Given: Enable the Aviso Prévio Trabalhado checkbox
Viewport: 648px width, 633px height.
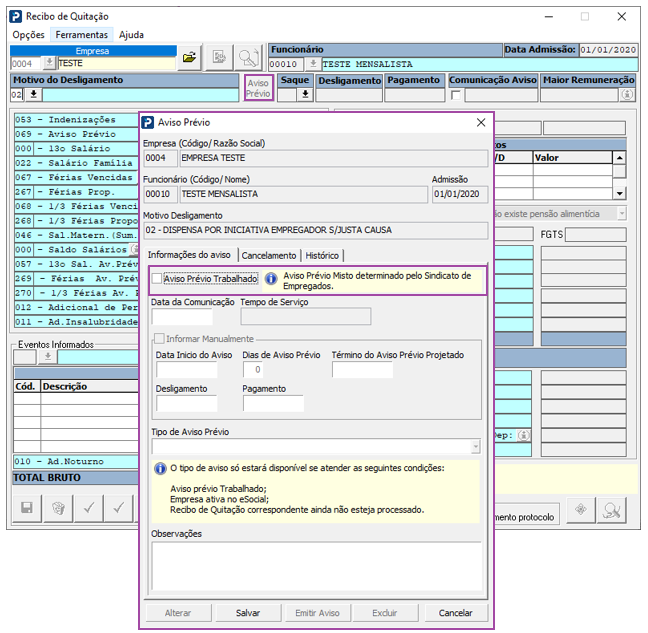Looking at the screenshot, I should click(x=157, y=278).
